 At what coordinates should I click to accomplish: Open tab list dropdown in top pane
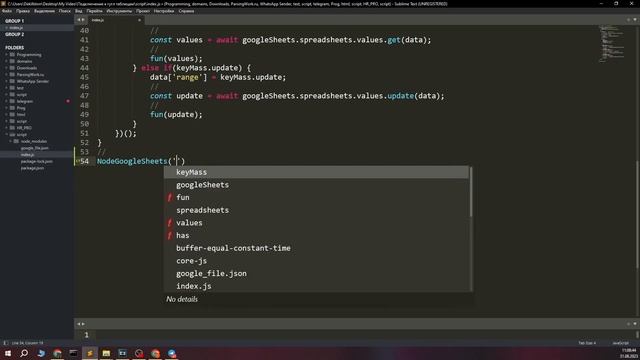point(635,20)
